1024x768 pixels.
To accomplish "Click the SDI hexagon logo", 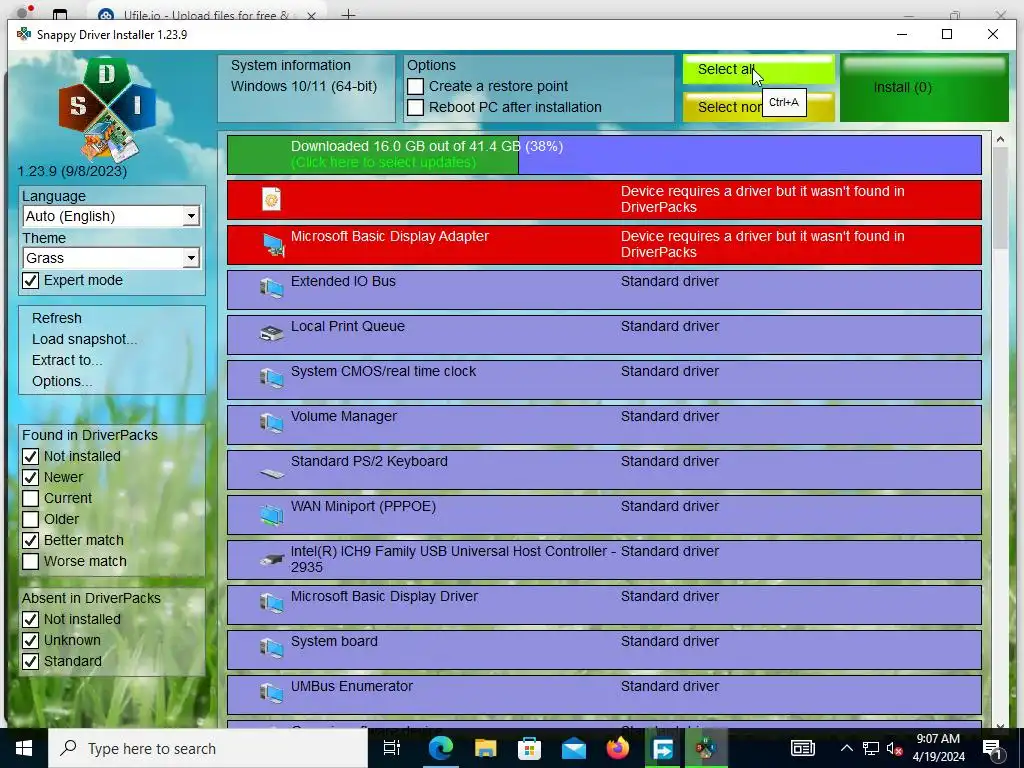I will (107, 108).
